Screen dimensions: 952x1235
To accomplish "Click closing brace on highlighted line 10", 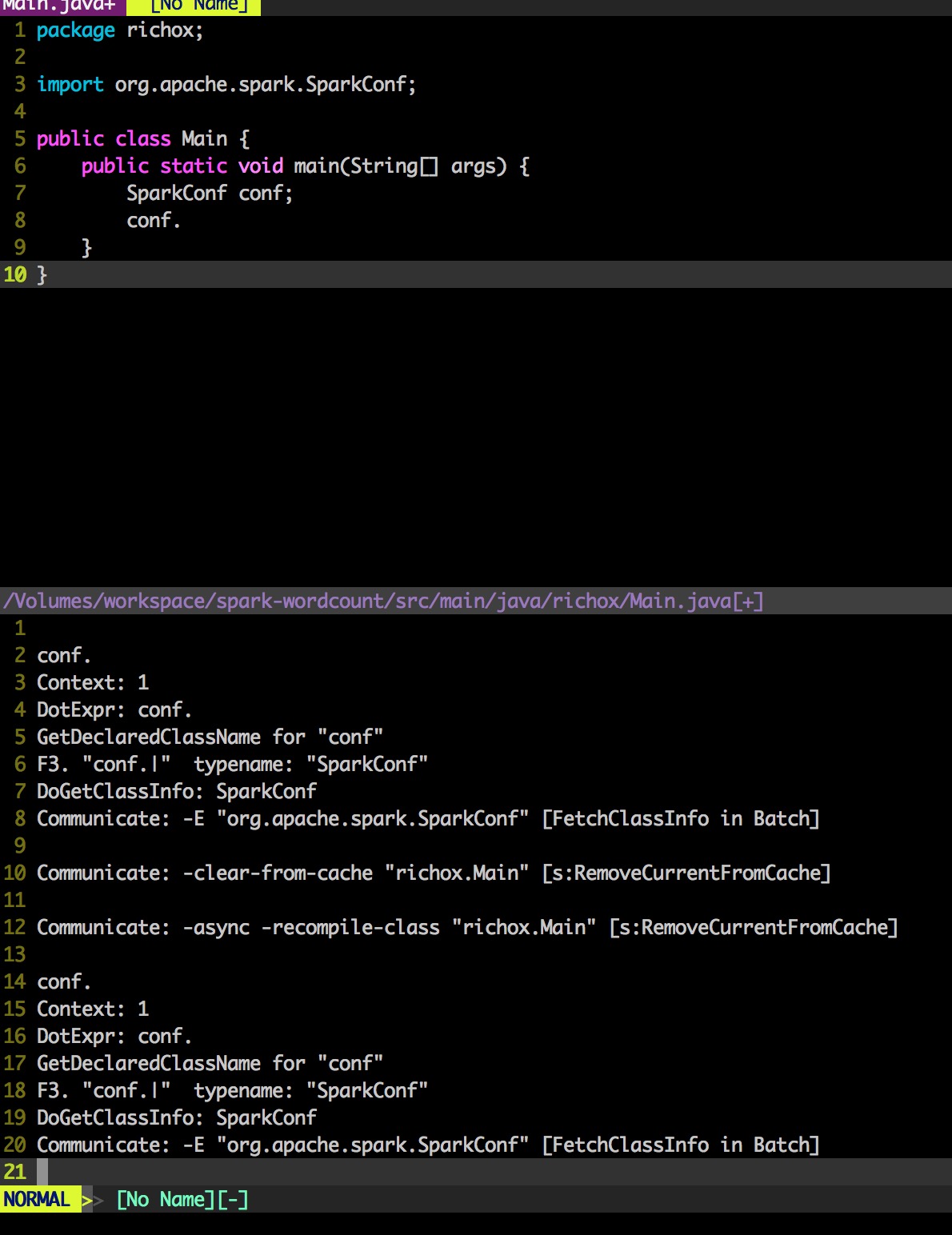I will point(42,275).
